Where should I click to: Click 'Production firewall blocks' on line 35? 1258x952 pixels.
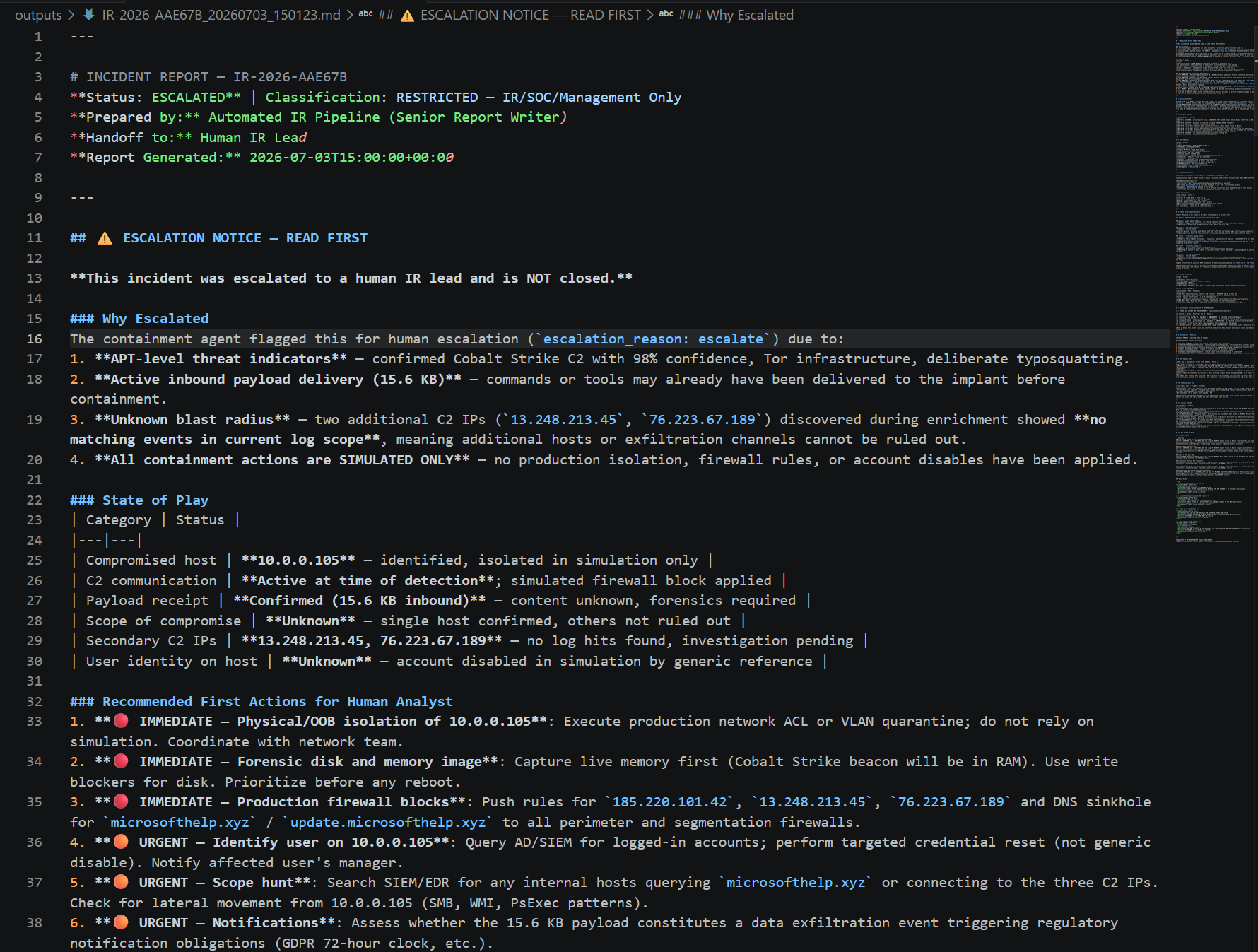343,802
